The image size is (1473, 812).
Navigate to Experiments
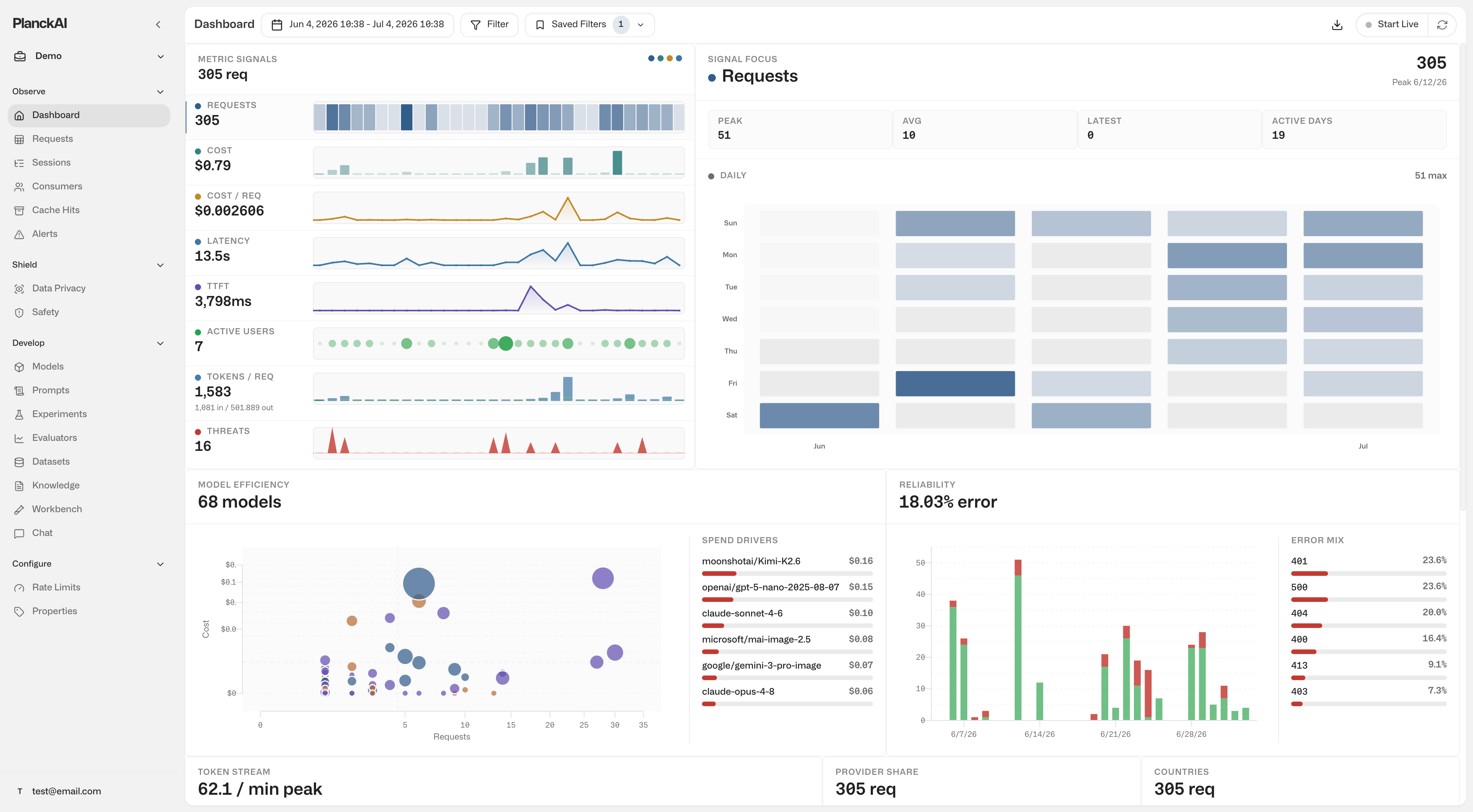[89, 414]
